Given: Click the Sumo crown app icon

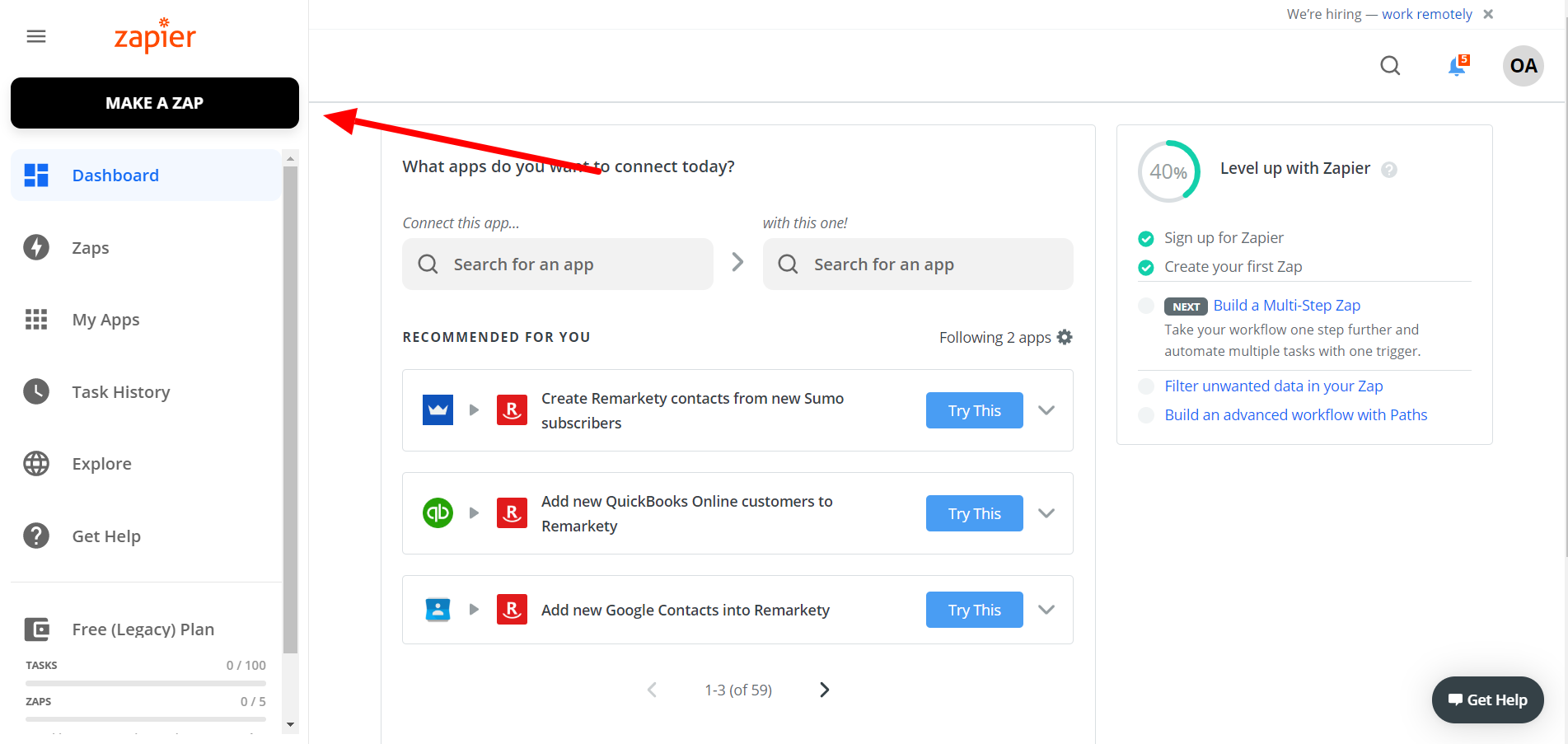Looking at the screenshot, I should tap(438, 410).
